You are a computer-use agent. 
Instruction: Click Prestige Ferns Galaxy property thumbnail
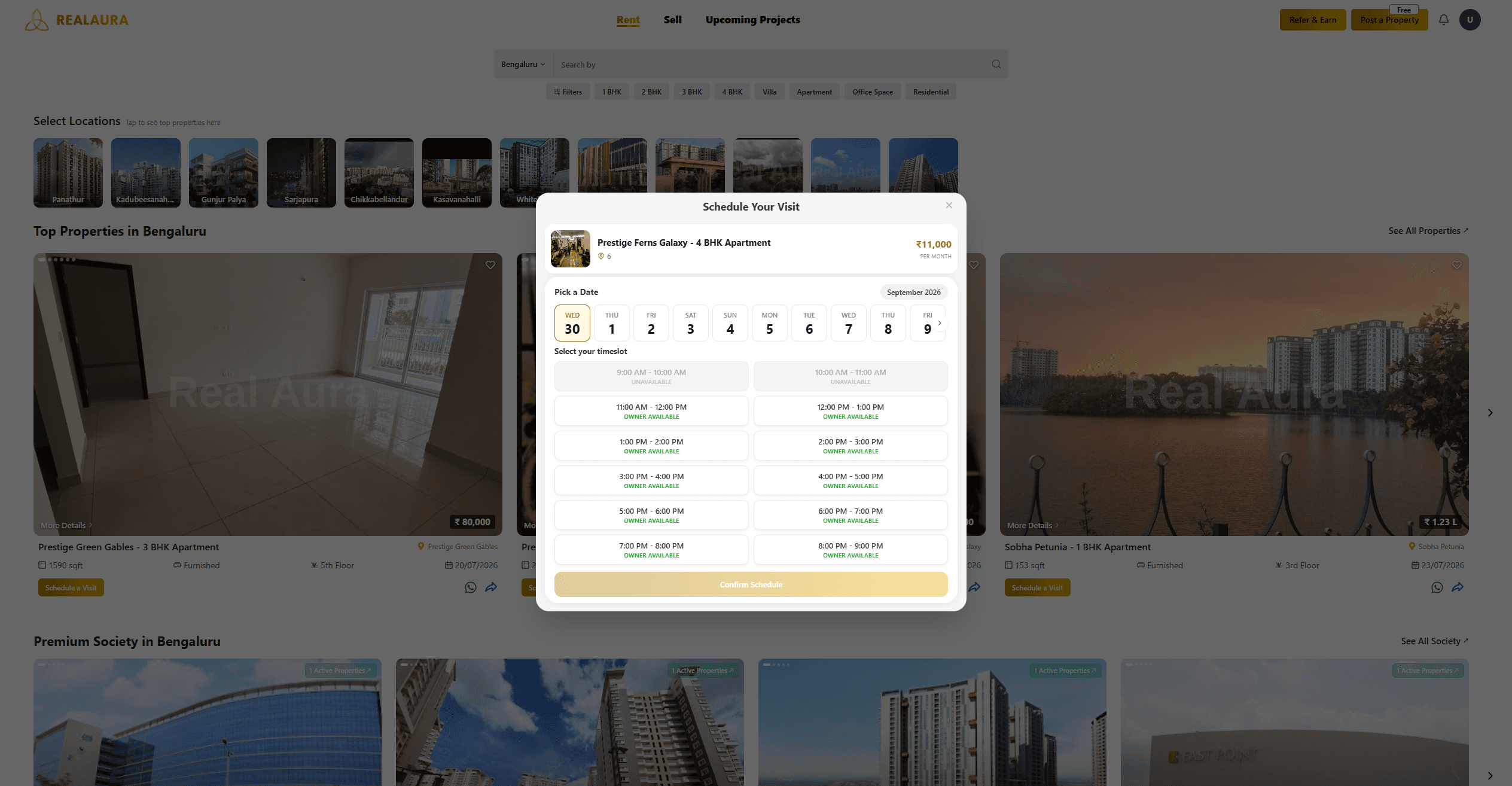click(x=570, y=248)
